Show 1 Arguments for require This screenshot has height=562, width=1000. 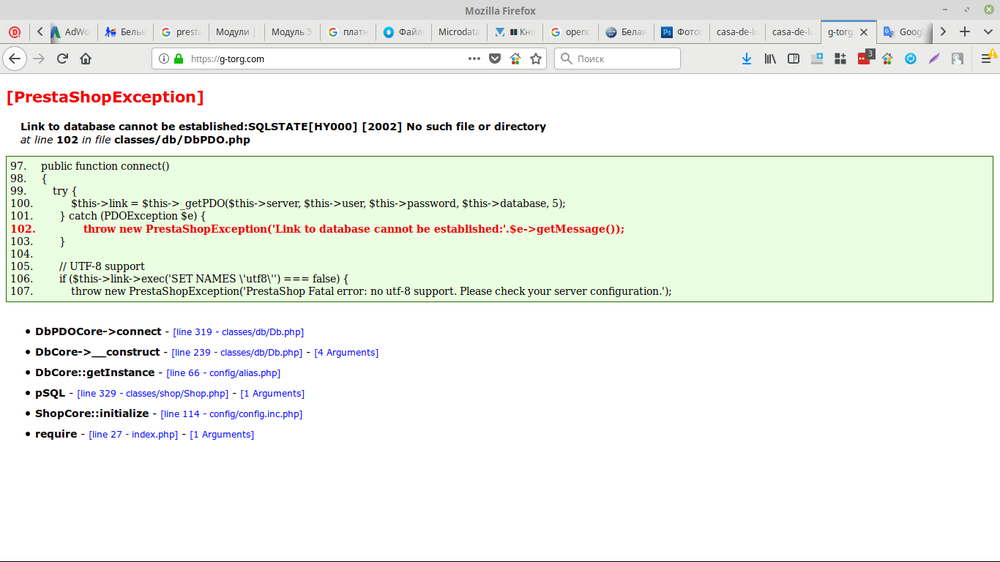(222, 434)
